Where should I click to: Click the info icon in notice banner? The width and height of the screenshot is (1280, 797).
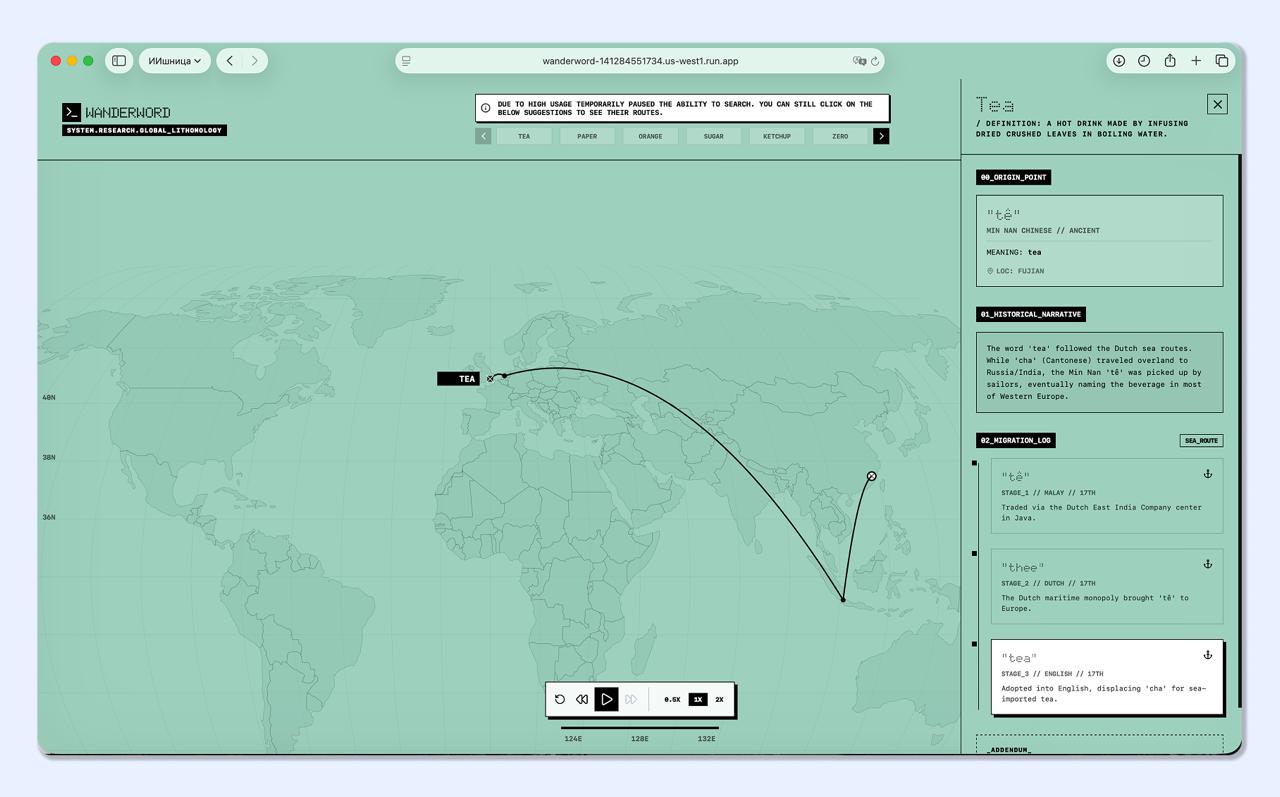(486, 108)
